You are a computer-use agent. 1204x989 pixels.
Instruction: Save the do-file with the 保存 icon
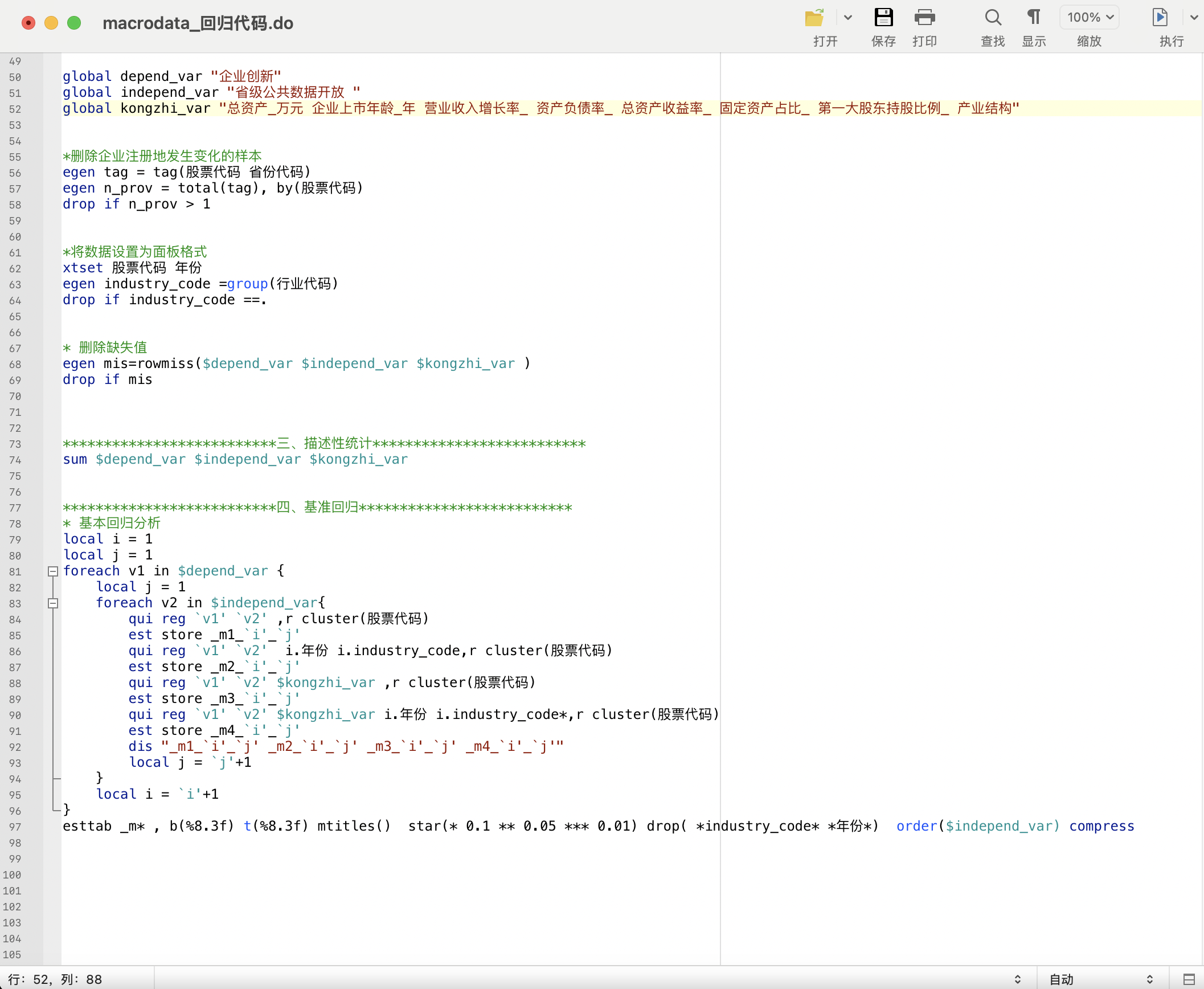[883, 18]
